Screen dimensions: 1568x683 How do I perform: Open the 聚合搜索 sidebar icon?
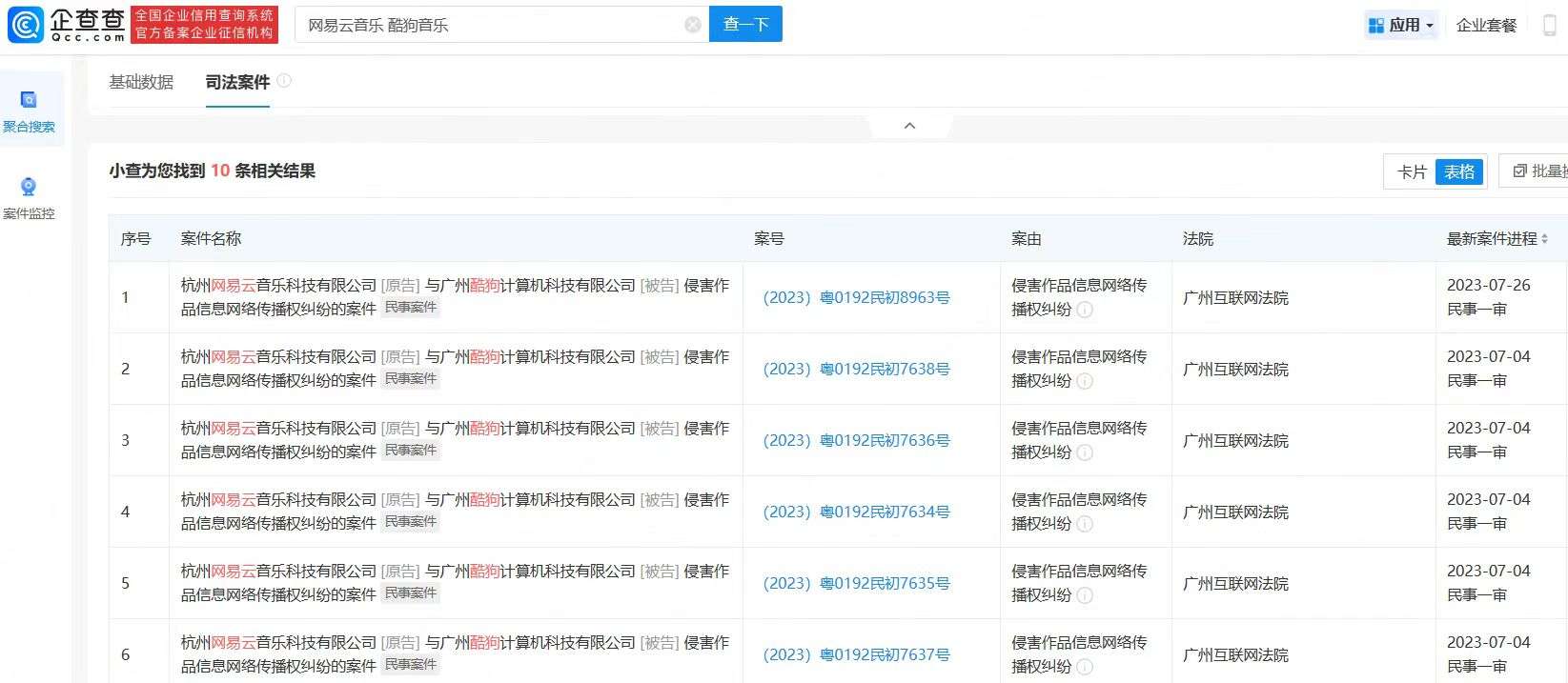(x=29, y=100)
